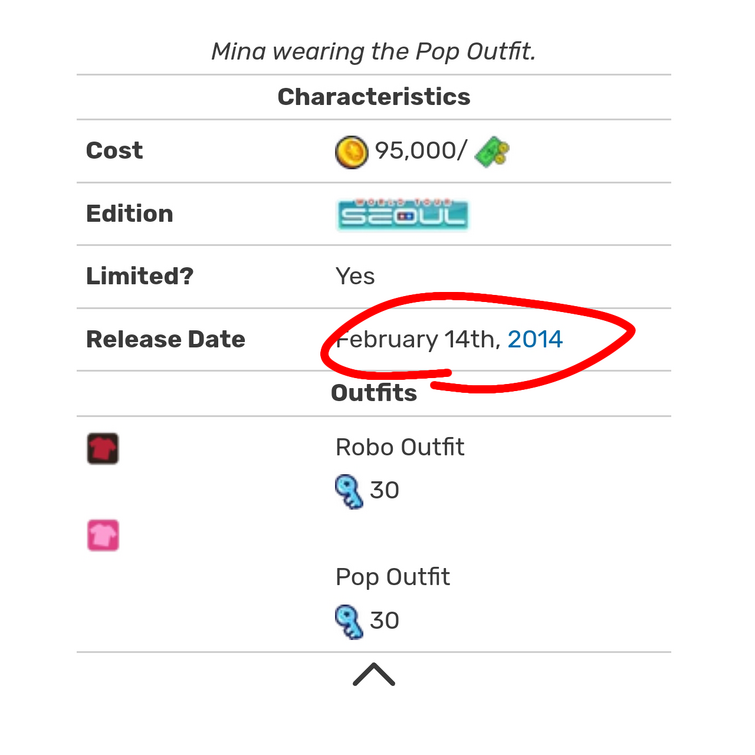
Task: Open the 2014 year link
Action: [535, 339]
